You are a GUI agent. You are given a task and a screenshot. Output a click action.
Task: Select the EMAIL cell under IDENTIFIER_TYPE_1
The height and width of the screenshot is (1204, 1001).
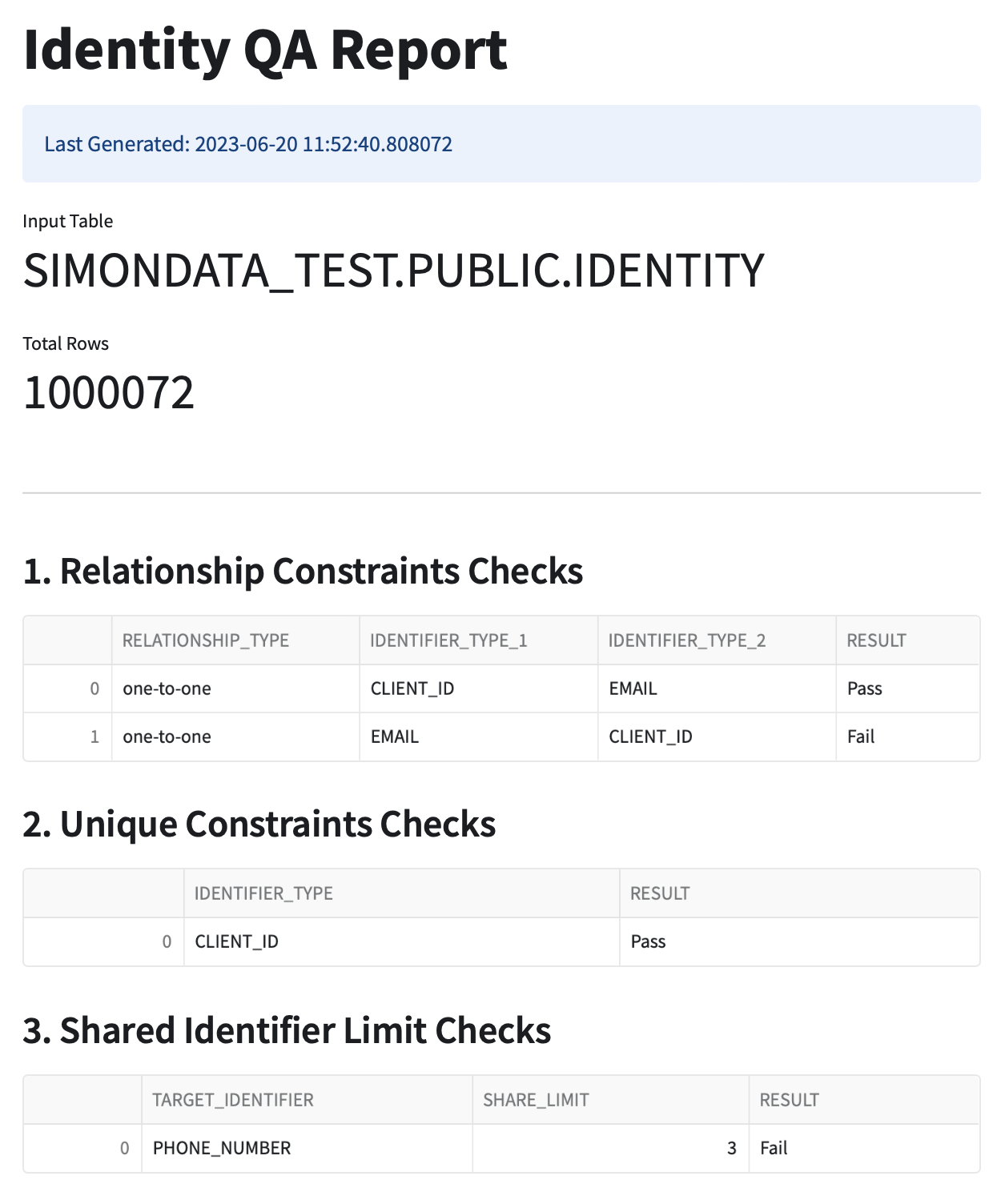point(395,736)
